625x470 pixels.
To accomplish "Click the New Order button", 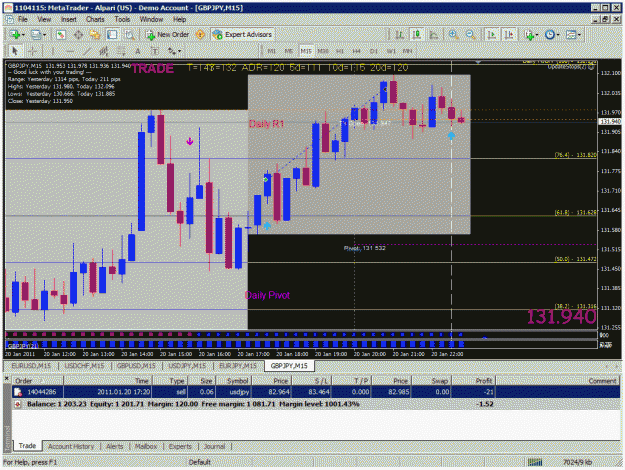I will tap(167, 35).
